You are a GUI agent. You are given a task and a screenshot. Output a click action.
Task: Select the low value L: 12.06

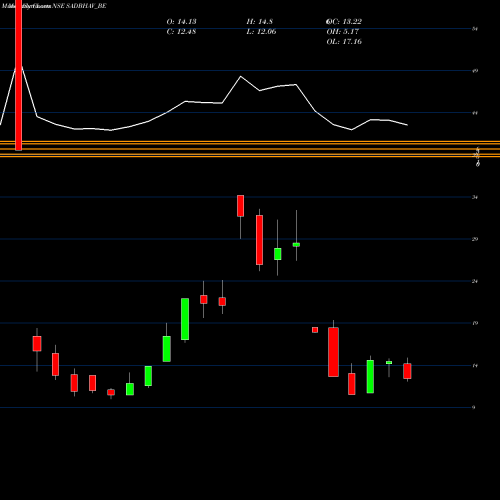[x=261, y=32]
